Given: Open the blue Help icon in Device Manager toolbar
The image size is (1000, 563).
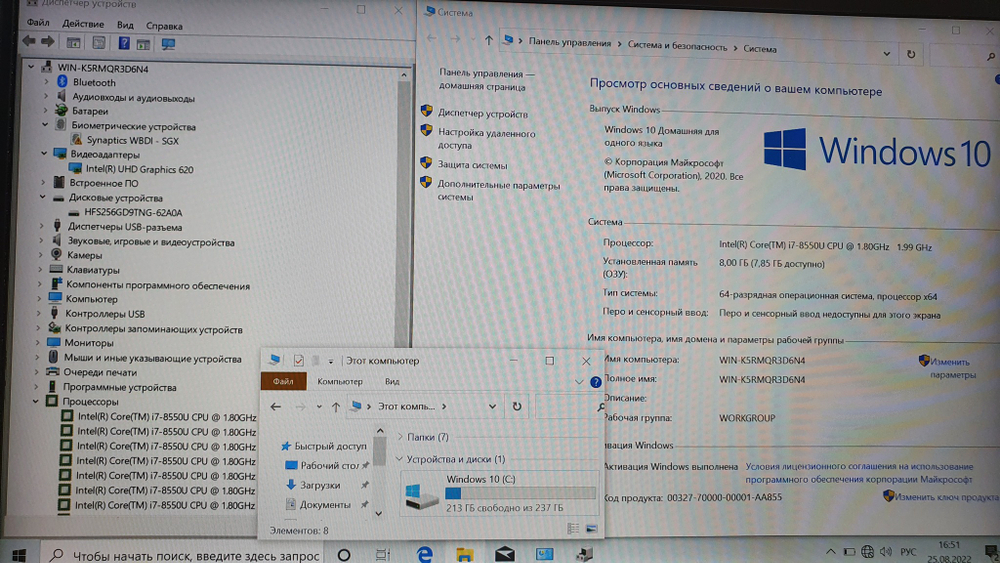Looking at the screenshot, I should click(x=124, y=43).
